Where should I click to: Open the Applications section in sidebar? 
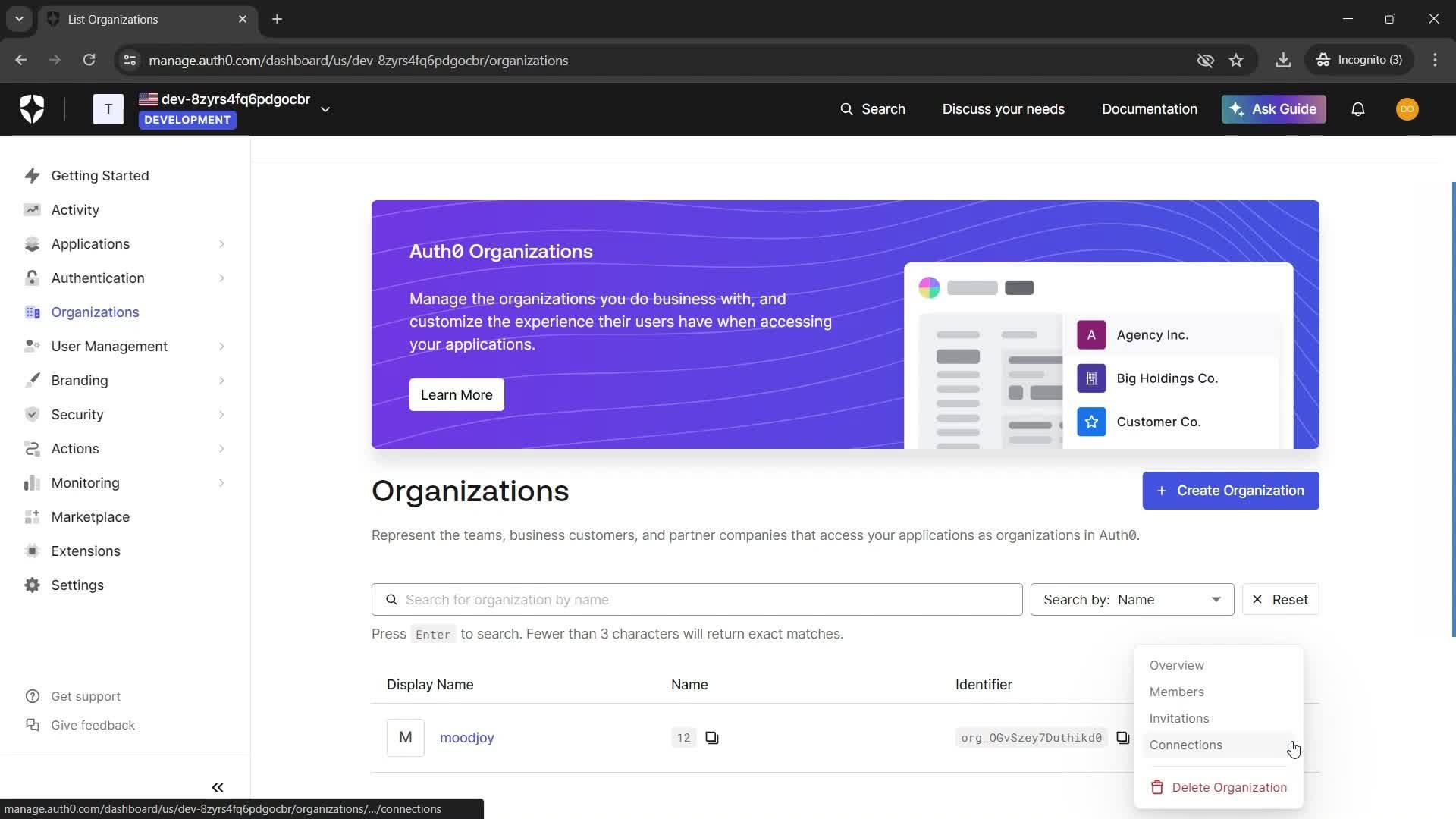(x=90, y=244)
